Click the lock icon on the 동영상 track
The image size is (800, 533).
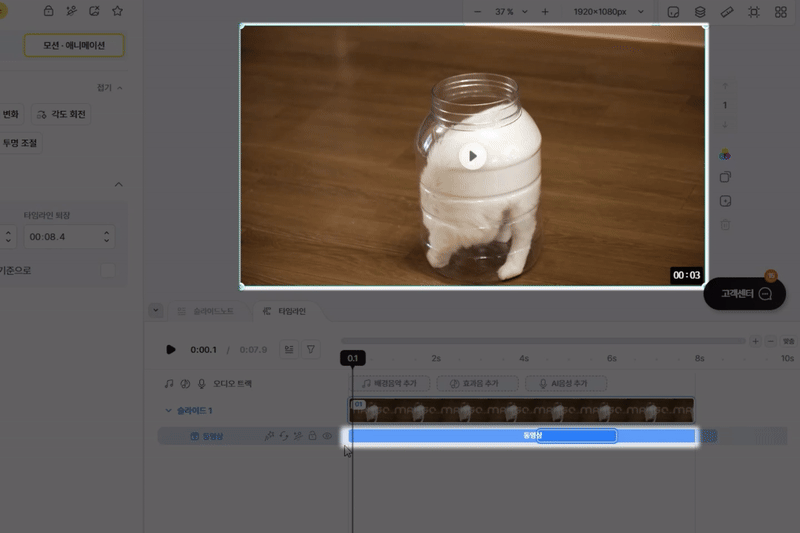pyautogui.click(x=312, y=436)
